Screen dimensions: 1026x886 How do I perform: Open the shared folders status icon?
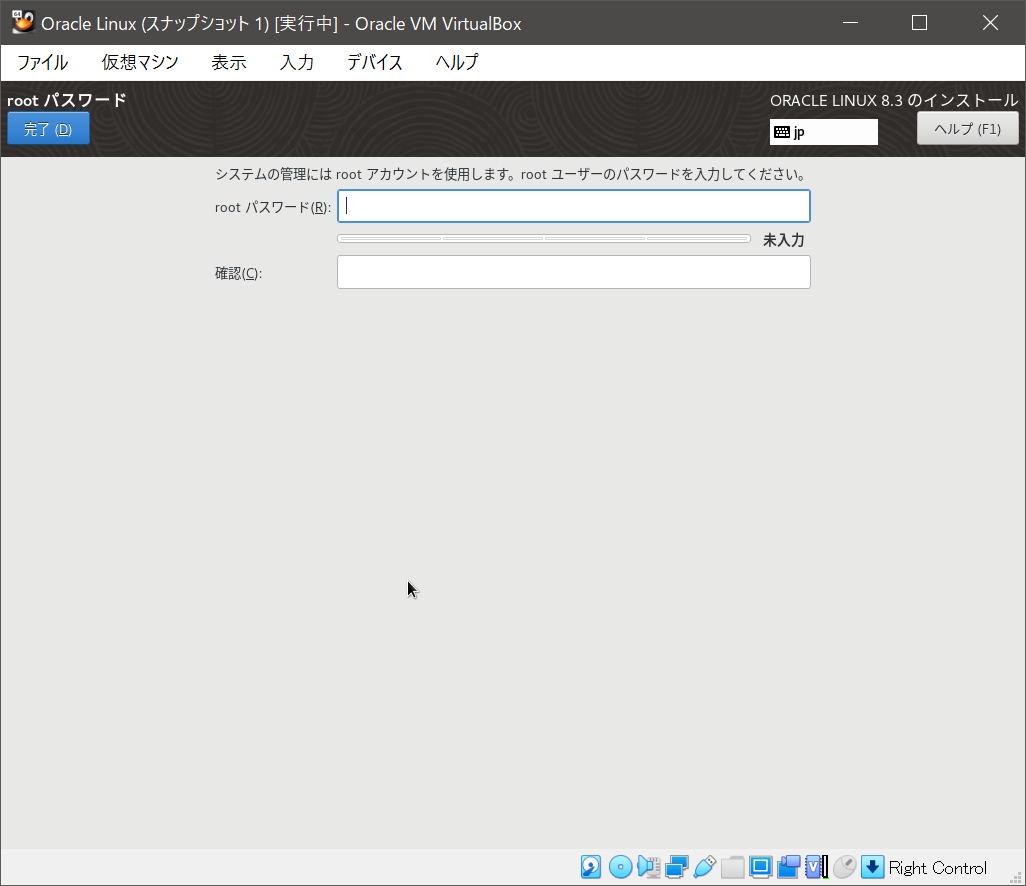pyautogui.click(x=733, y=867)
